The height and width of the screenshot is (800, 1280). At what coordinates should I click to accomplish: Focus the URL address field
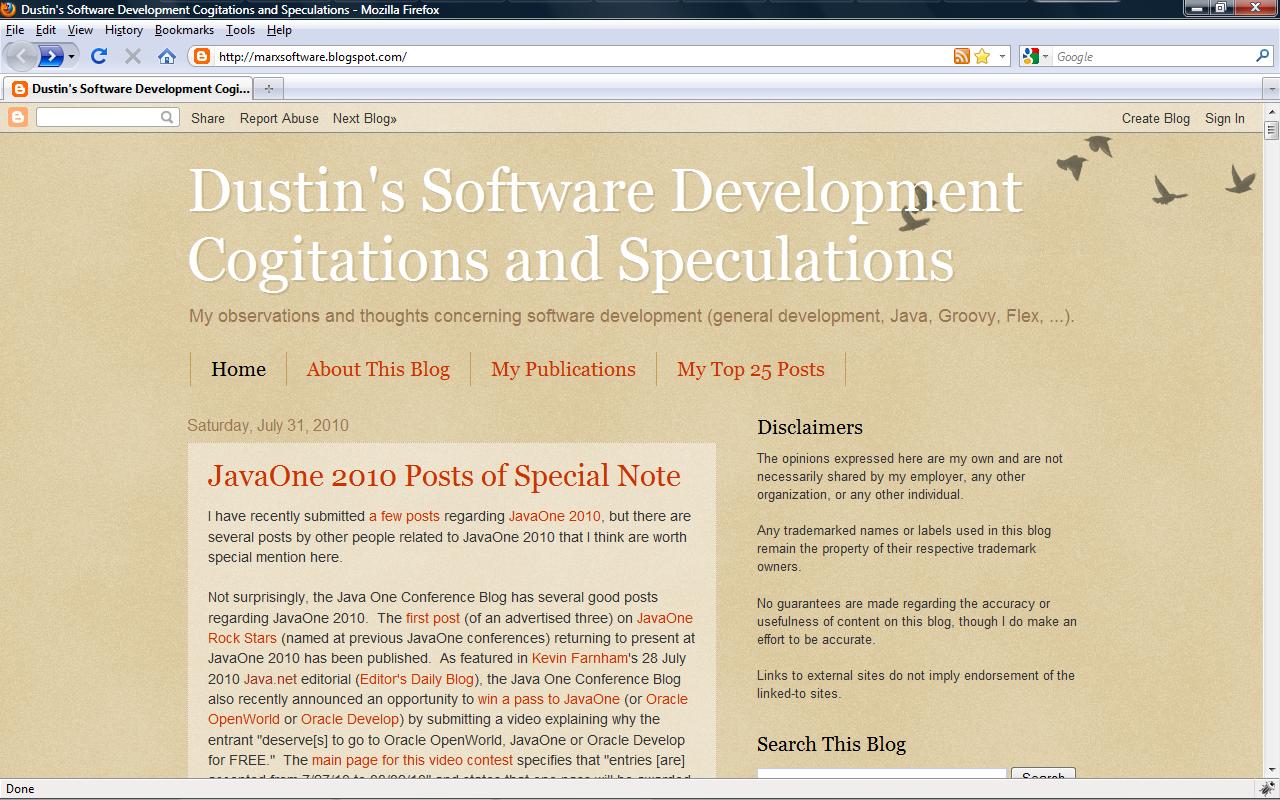pos(582,57)
